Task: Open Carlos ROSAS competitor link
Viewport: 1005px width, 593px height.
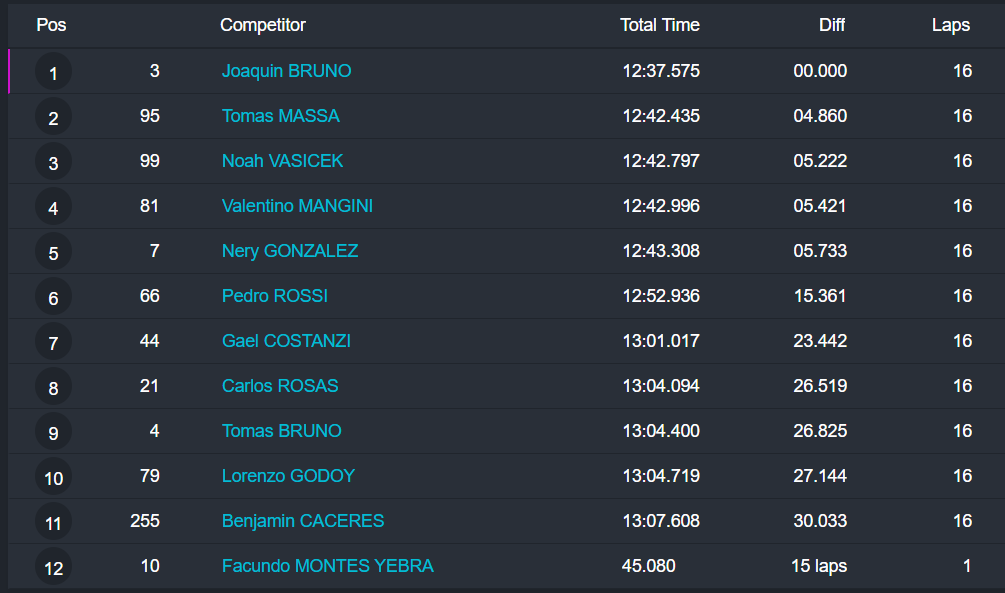Action: point(280,386)
